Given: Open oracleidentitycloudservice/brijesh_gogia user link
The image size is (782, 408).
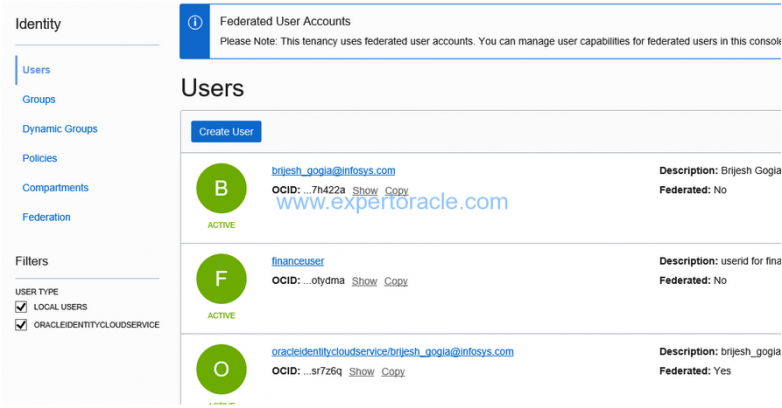Looking at the screenshot, I should pos(392,352).
